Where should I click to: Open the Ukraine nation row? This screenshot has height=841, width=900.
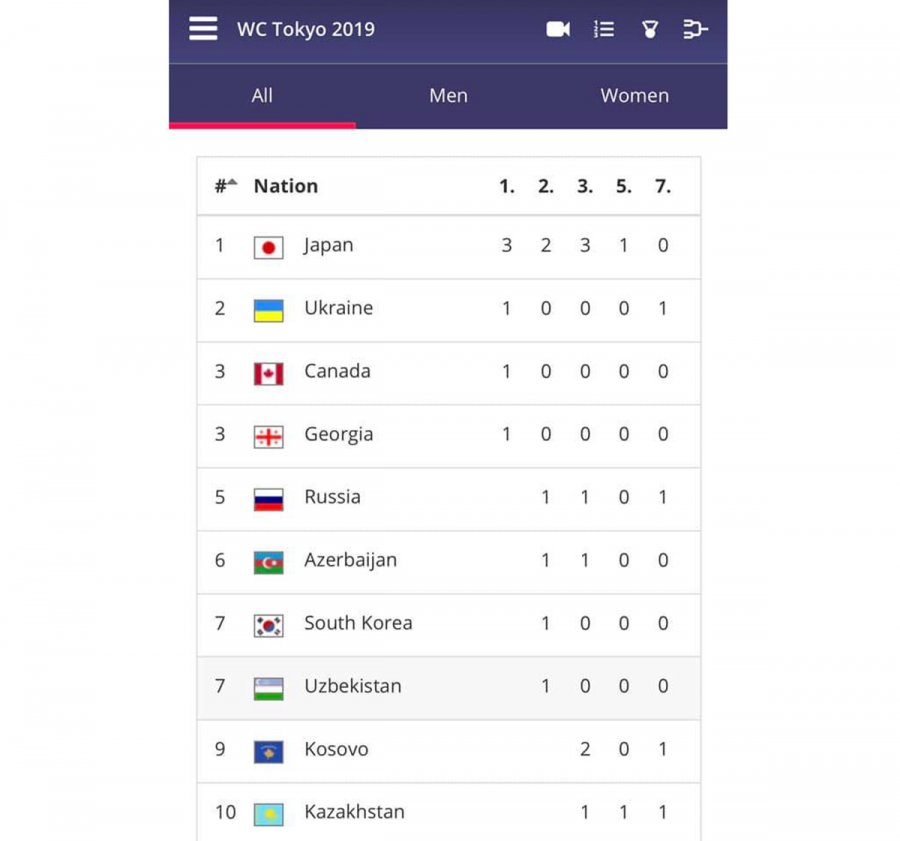click(448, 310)
